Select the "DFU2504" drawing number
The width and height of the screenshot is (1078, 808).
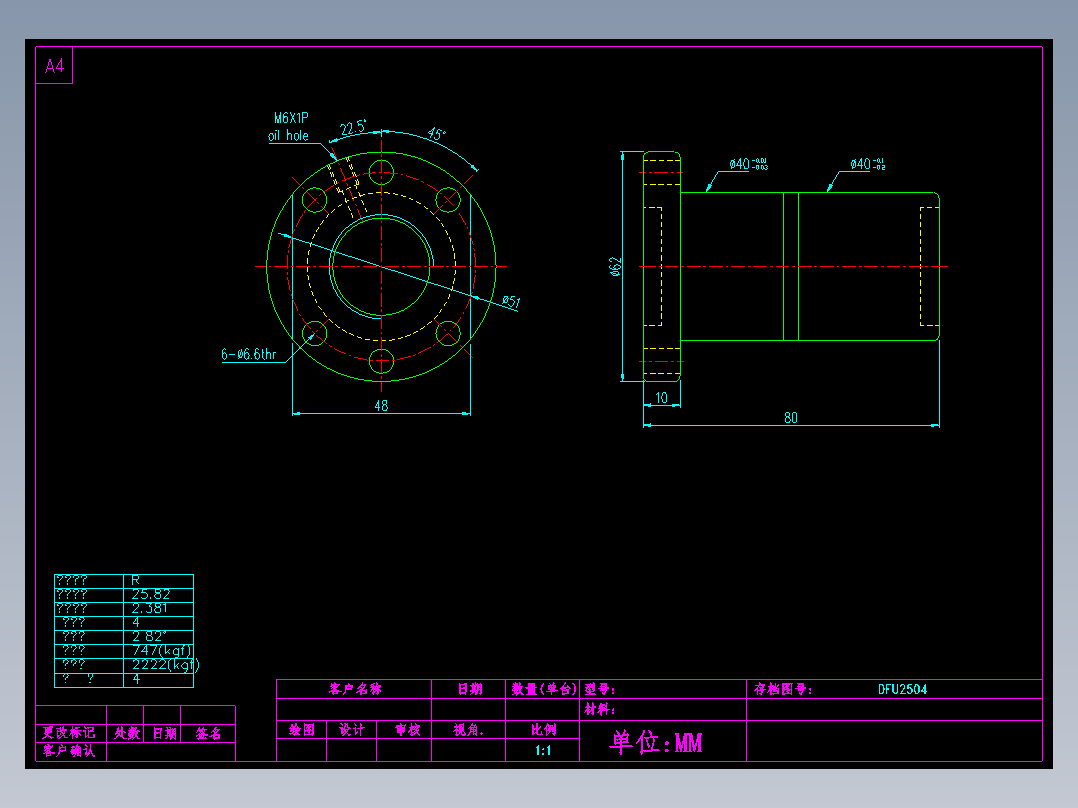point(902,689)
